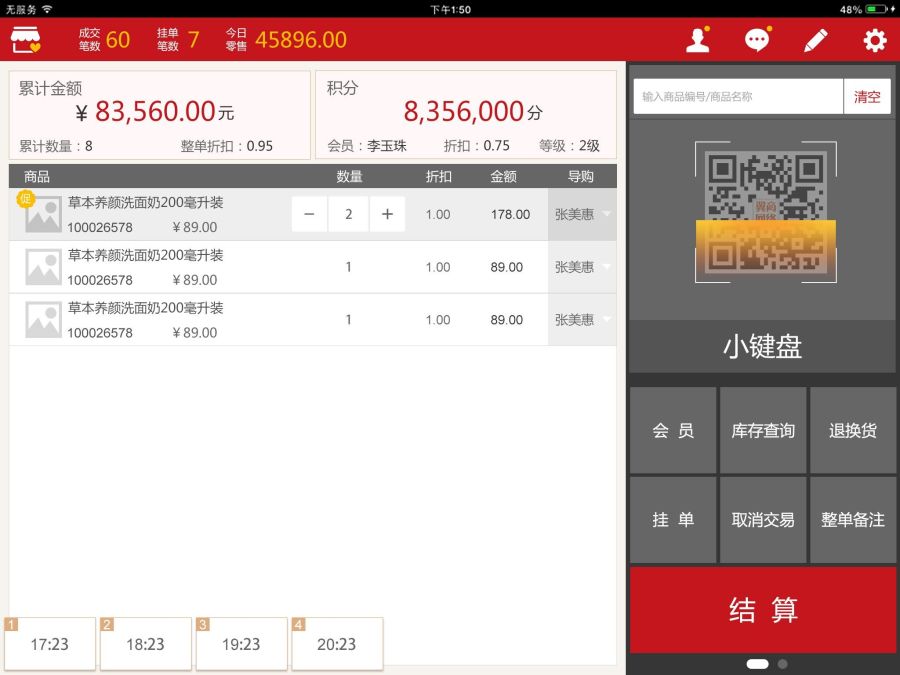Open the member profile icon in red header

click(697, 39)
